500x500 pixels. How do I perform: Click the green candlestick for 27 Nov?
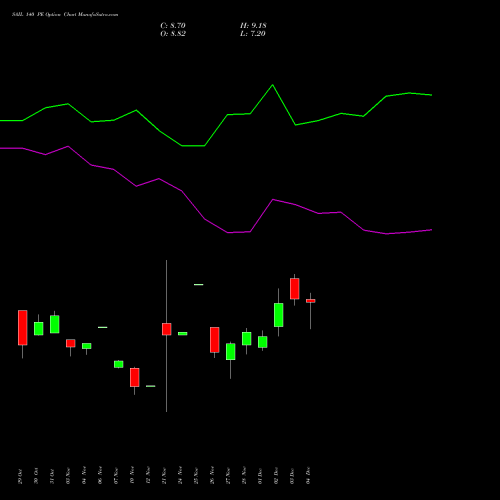pos(231,351)
